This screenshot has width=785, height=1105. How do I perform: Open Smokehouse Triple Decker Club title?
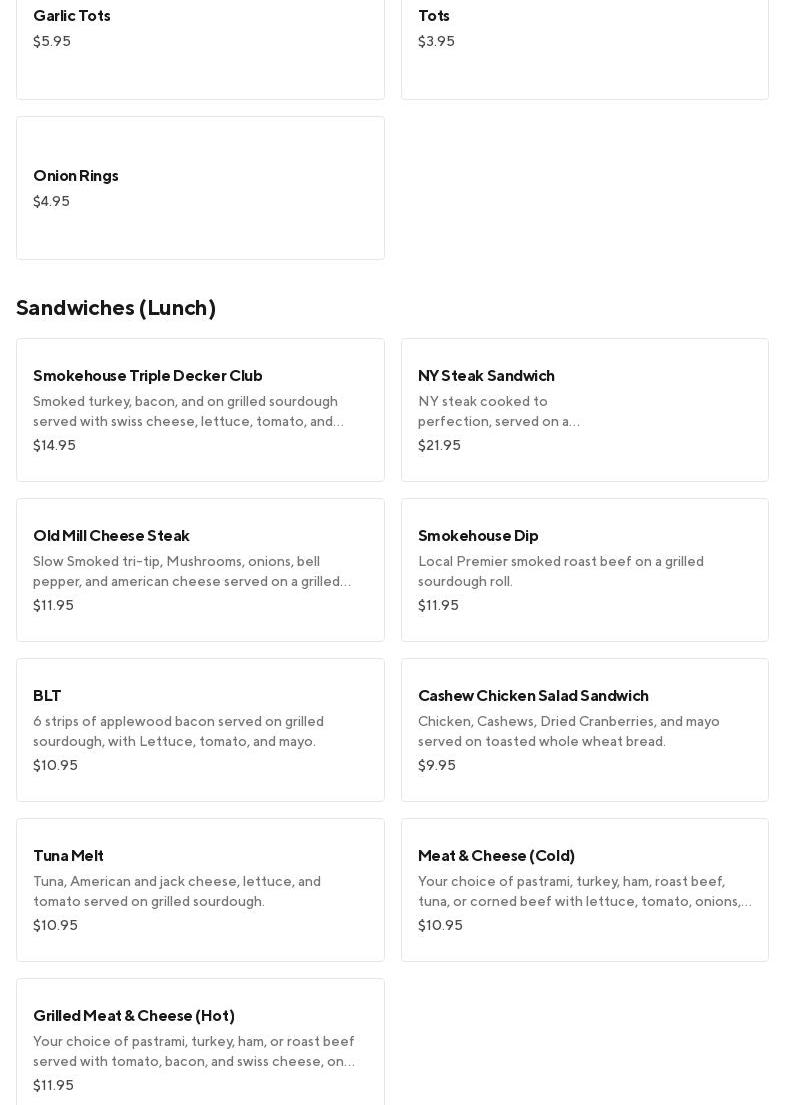pos(148,376)
